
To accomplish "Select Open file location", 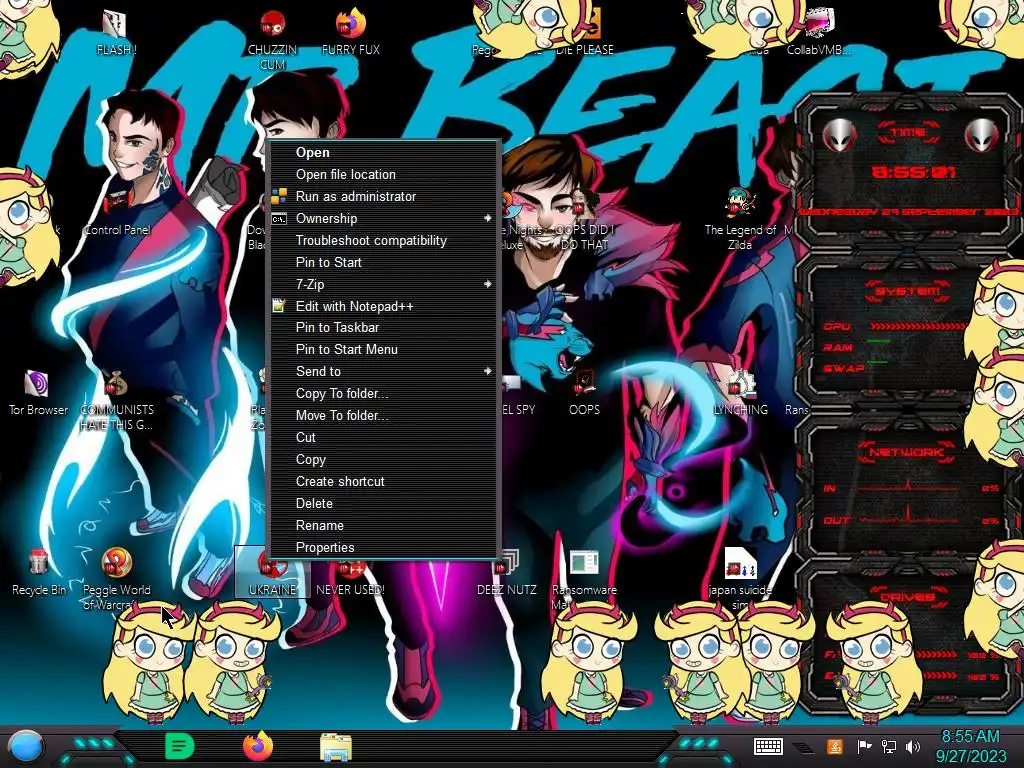I will coord(385,174).
